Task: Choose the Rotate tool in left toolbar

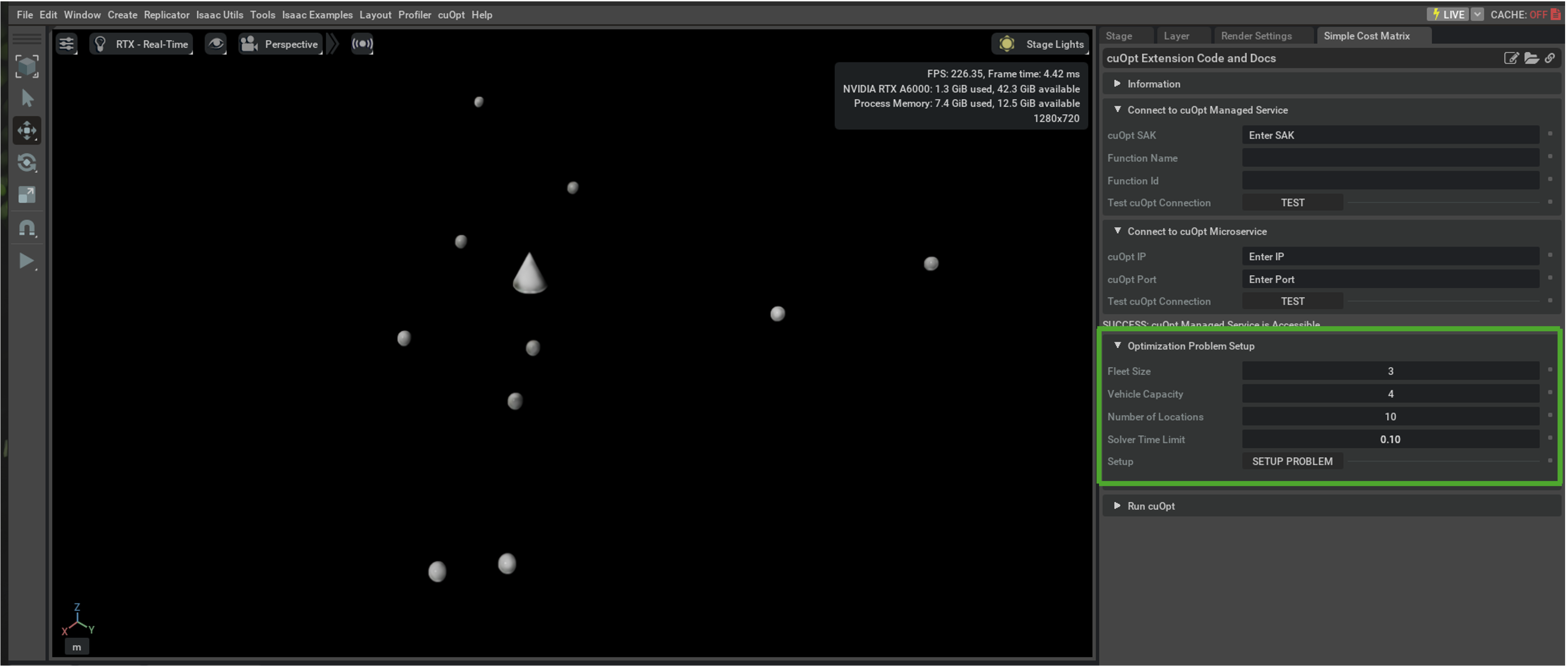Action: [x=27, y=162]
